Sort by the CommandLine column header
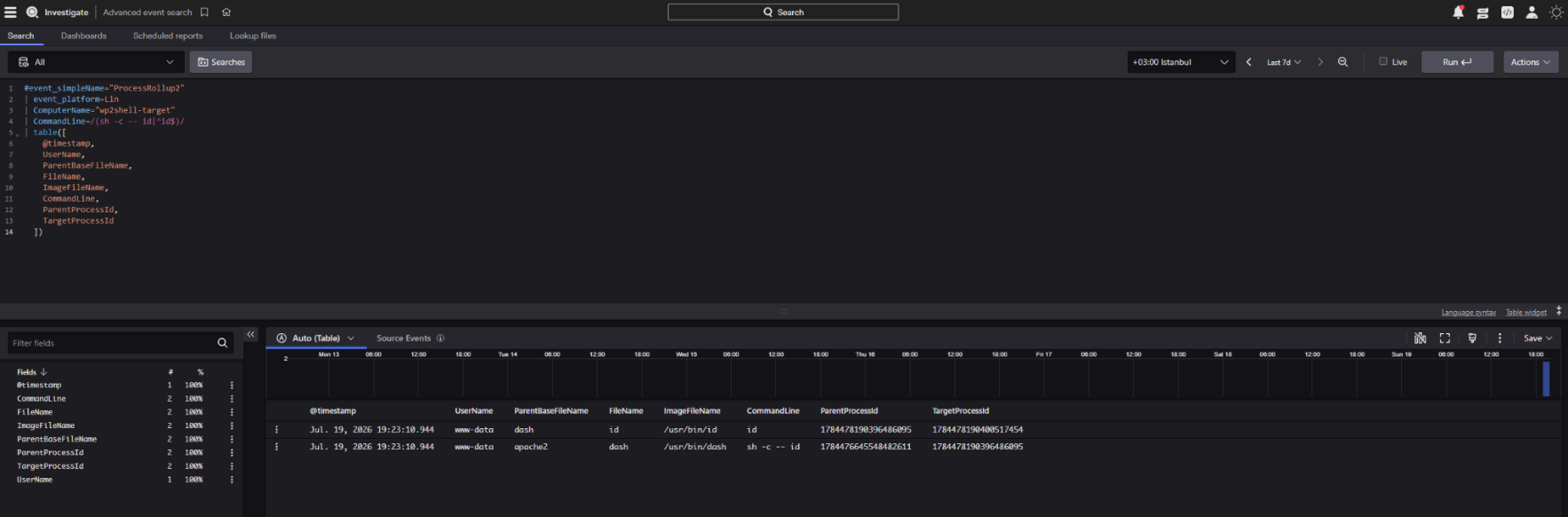1568x517 pixels. tap(772, 411)
